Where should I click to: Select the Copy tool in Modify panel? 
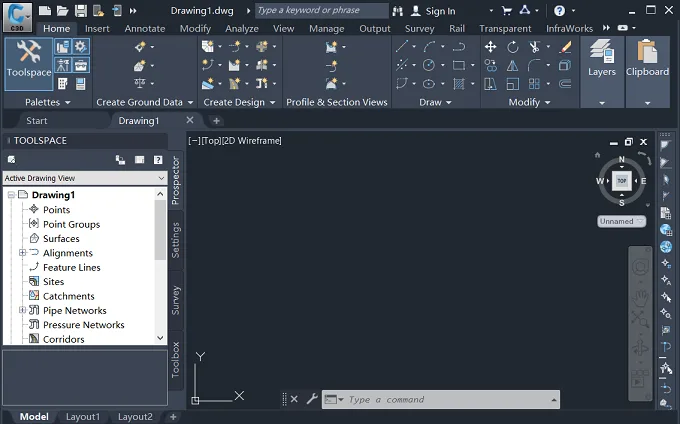tap(490, 65)
